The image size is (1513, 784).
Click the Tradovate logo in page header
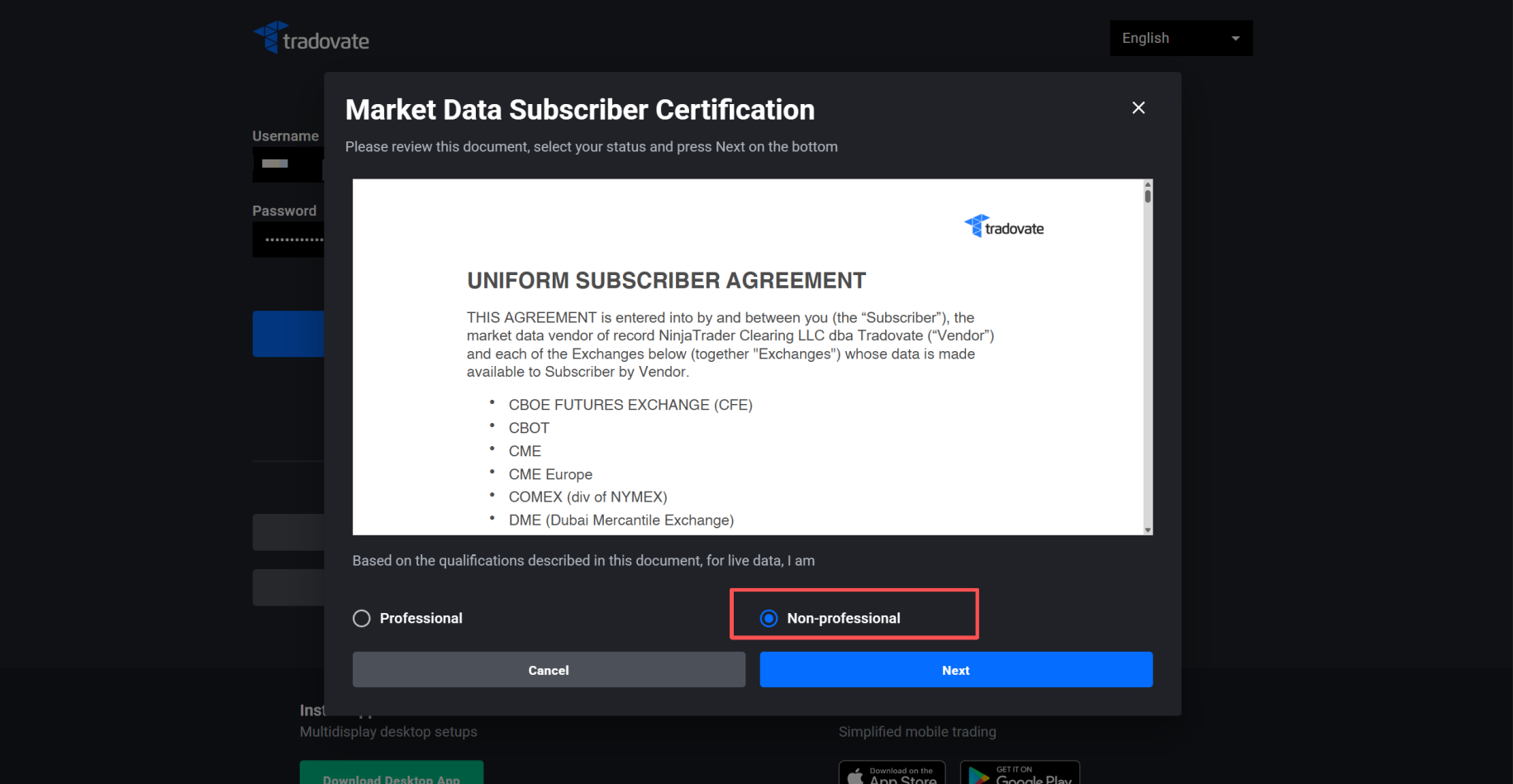point(312,38)
